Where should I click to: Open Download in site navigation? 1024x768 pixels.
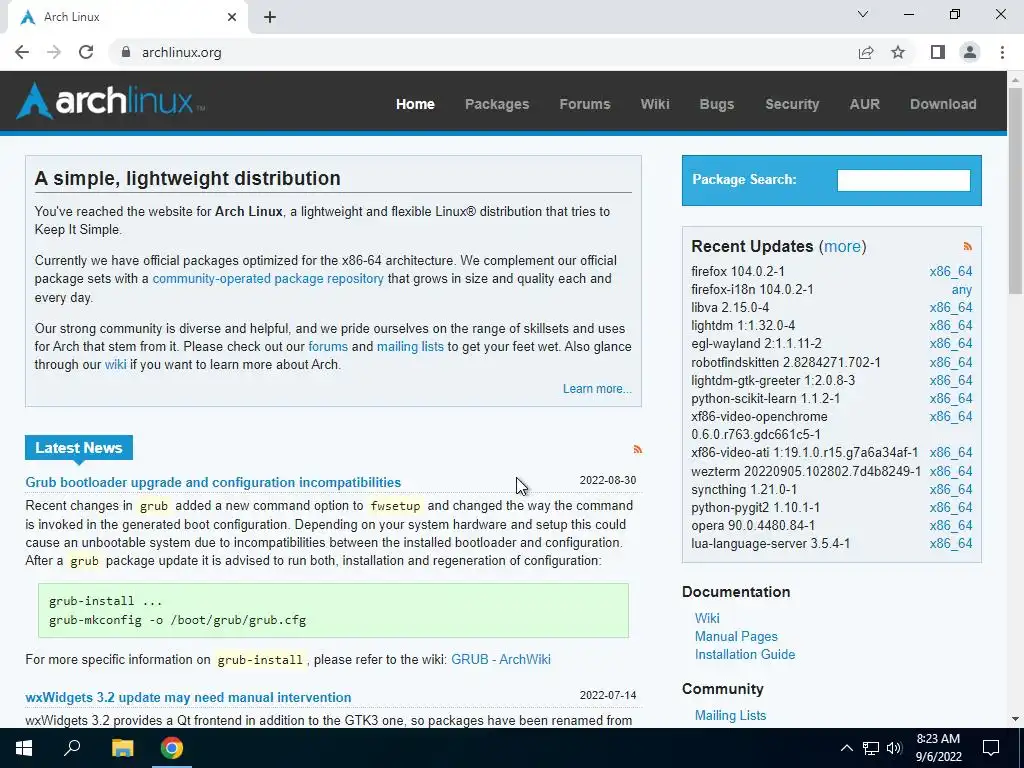pyautogui.click(x=944, y=104)
